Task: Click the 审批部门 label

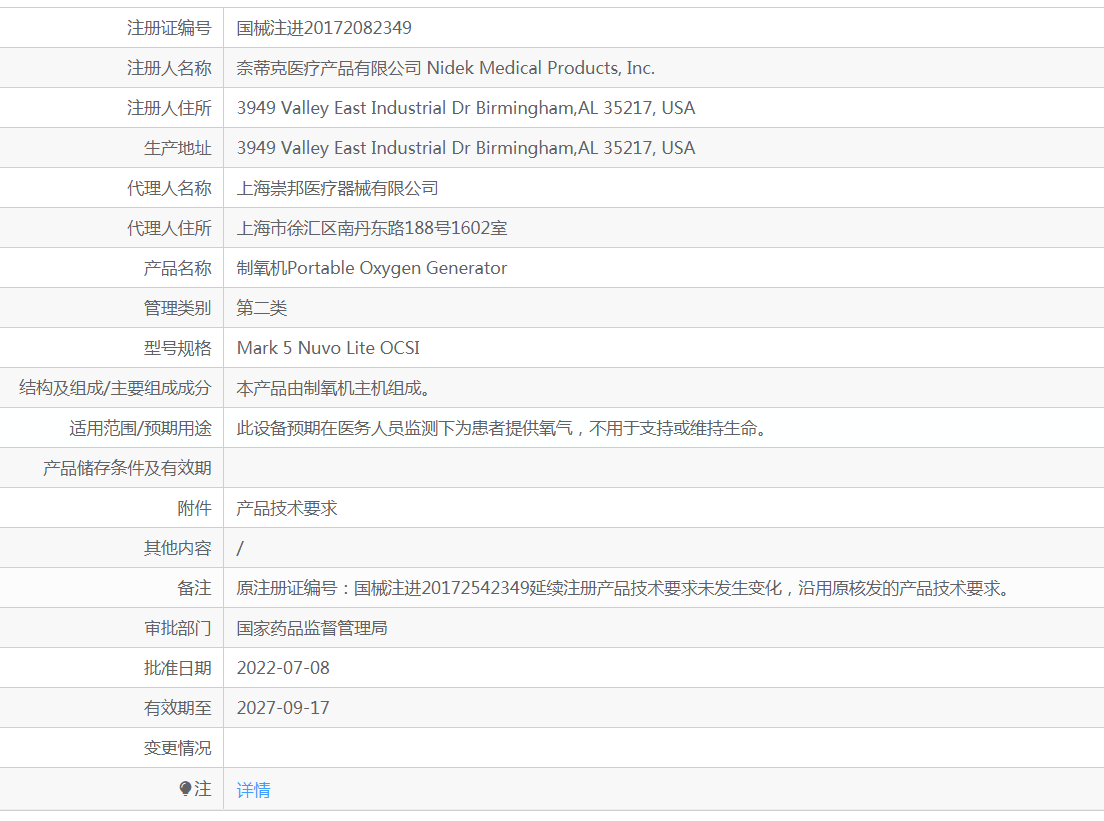Action: [177, 628]
